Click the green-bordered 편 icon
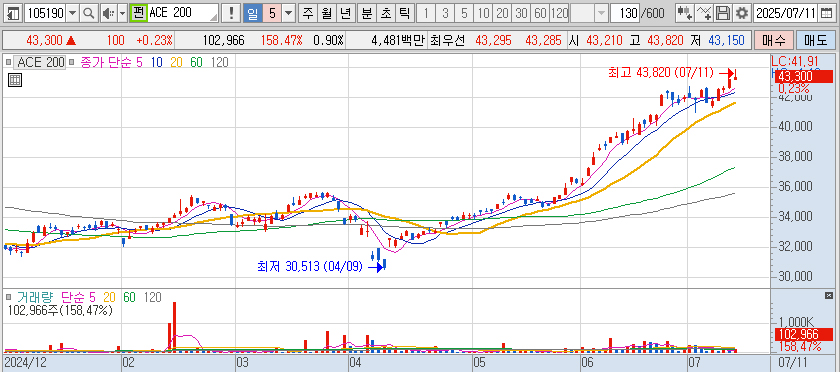Screen dimensions: 840x372 tap(139, 13)
